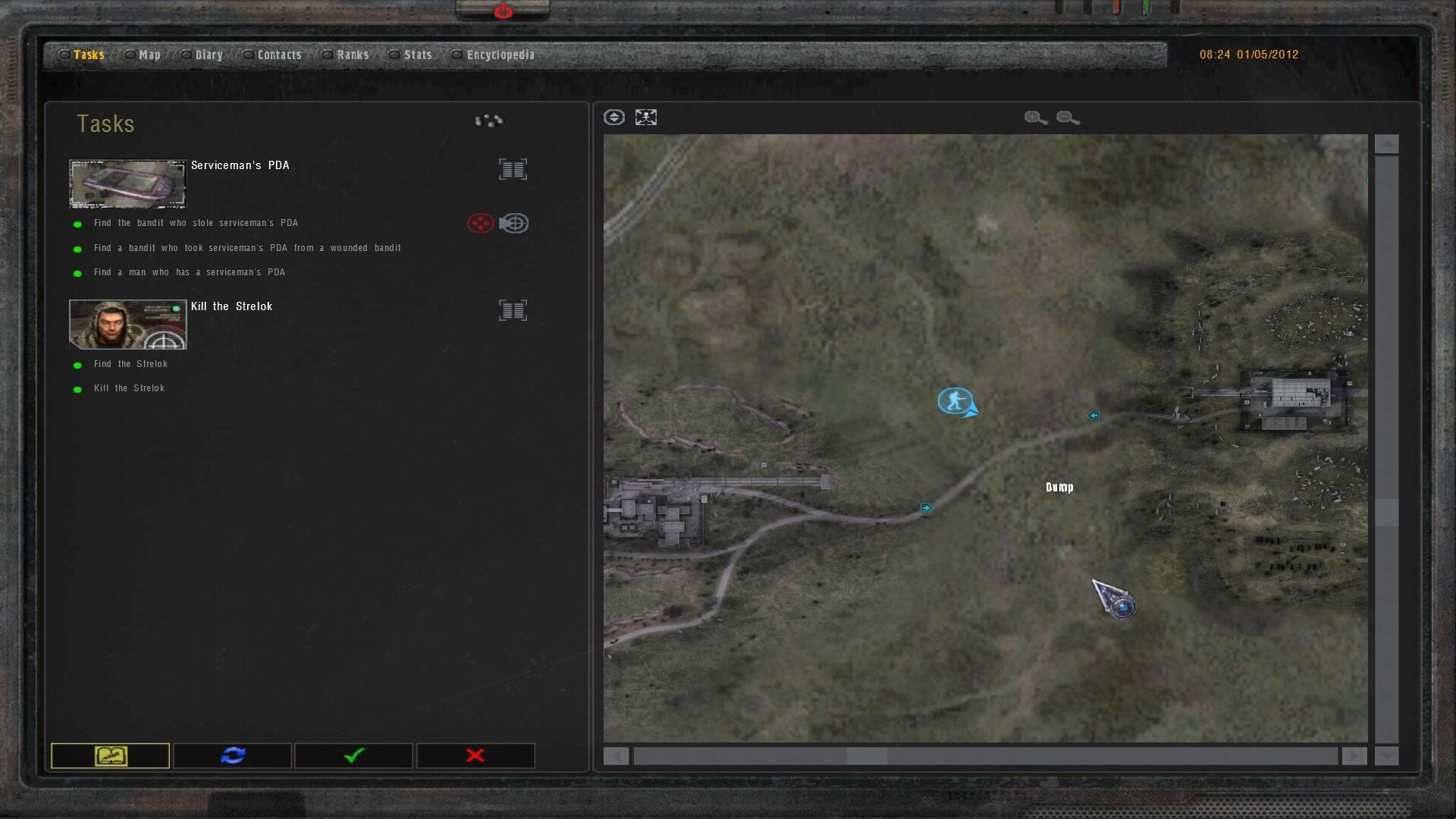This screenshot has width=1456, height=819.
Task: Click the date and time display
Action: (1249, 55)
